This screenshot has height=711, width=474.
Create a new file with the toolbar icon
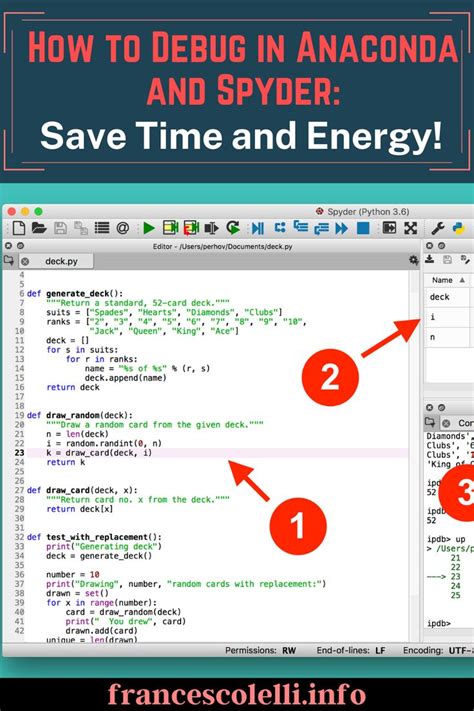tap(19, 228)
